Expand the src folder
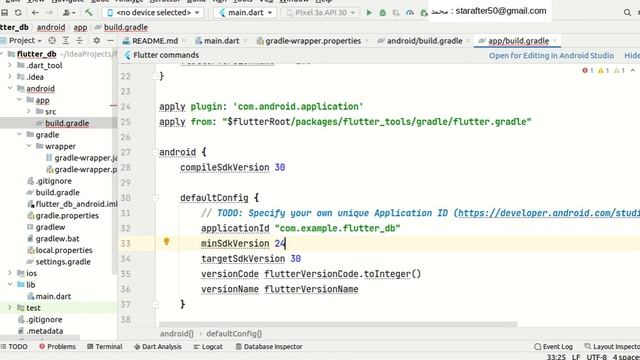This screenshot has height=360, width=640. click(29, 111)
